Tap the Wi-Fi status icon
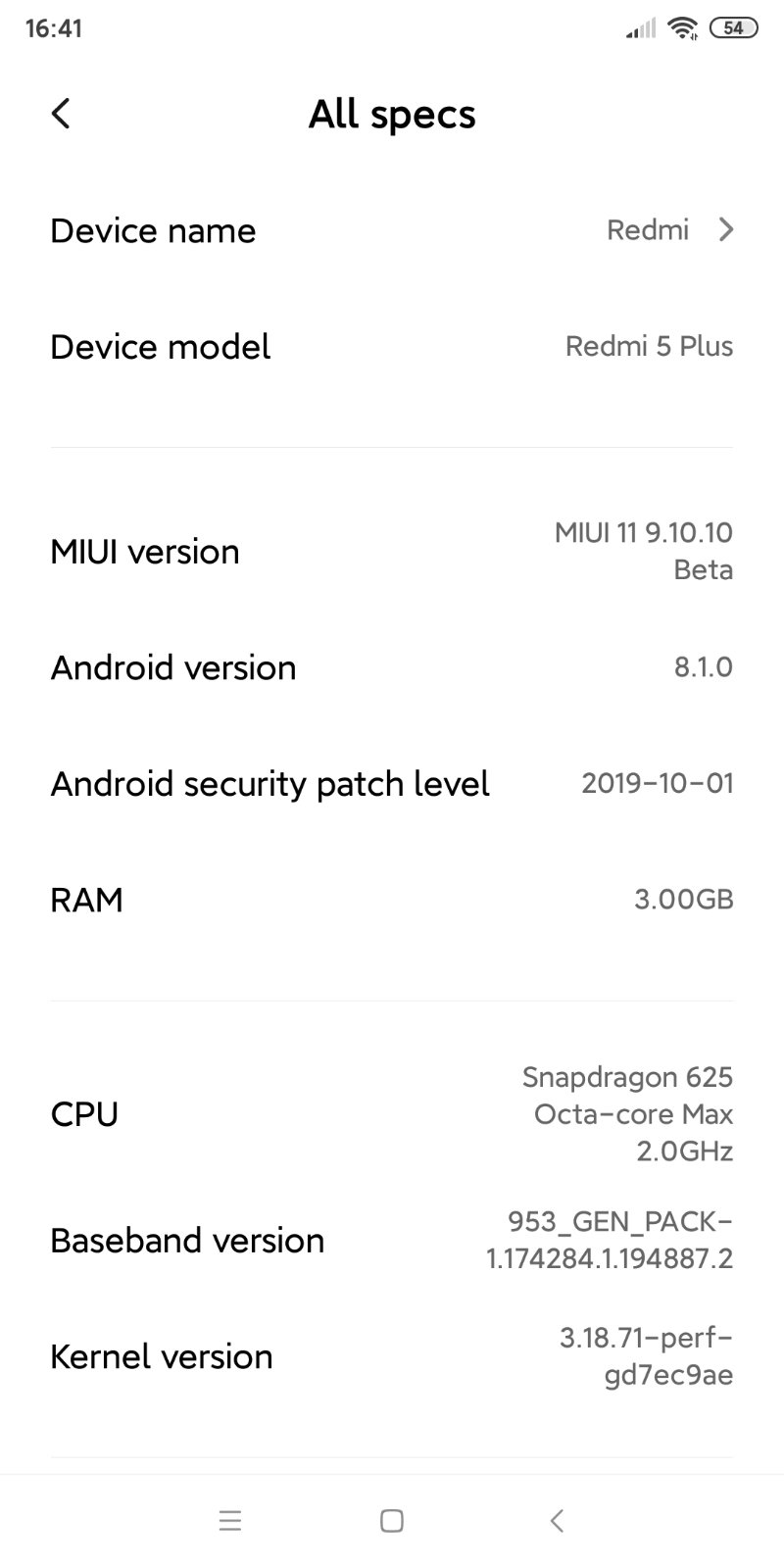Screen dimensions: 784x1568 click(682, 28)
